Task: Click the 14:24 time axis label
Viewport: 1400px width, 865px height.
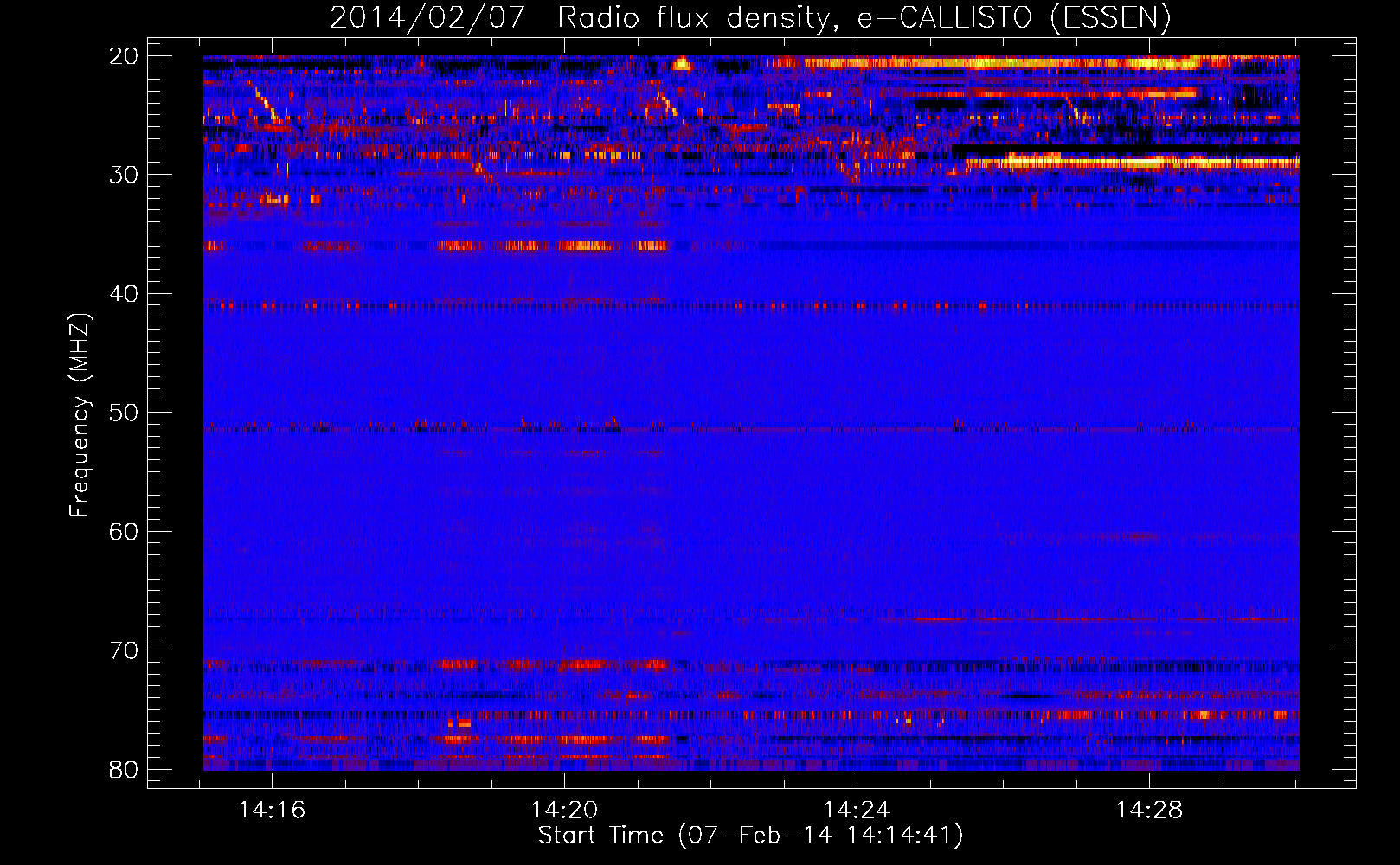Action: 857,811
